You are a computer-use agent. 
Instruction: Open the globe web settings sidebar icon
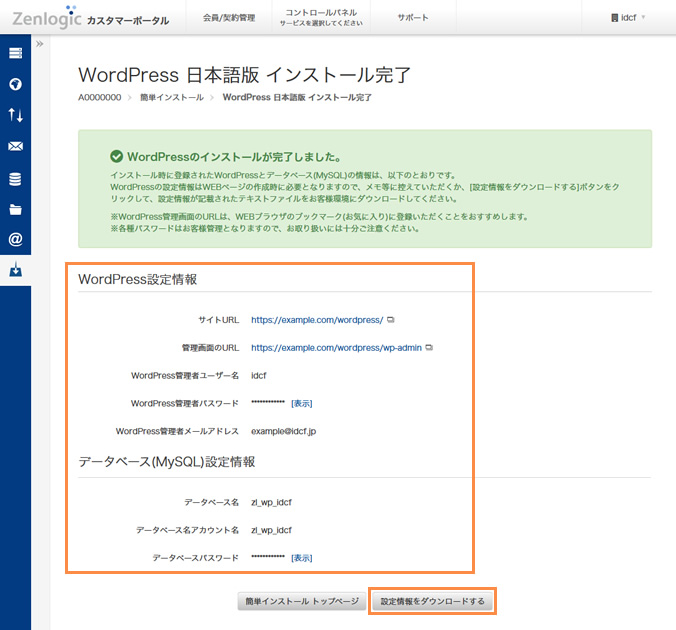click(16, 84)
